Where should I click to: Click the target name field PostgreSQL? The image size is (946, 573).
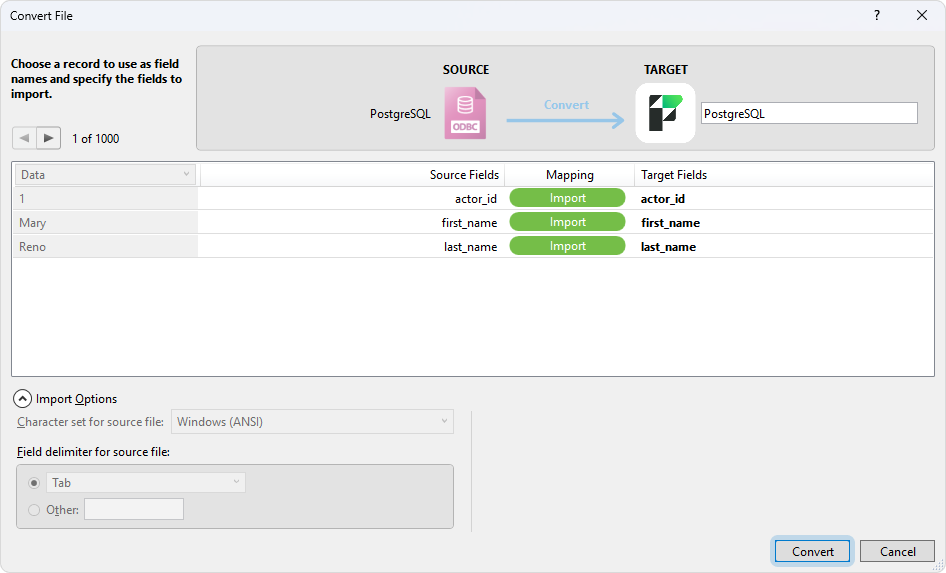[809, 113]
